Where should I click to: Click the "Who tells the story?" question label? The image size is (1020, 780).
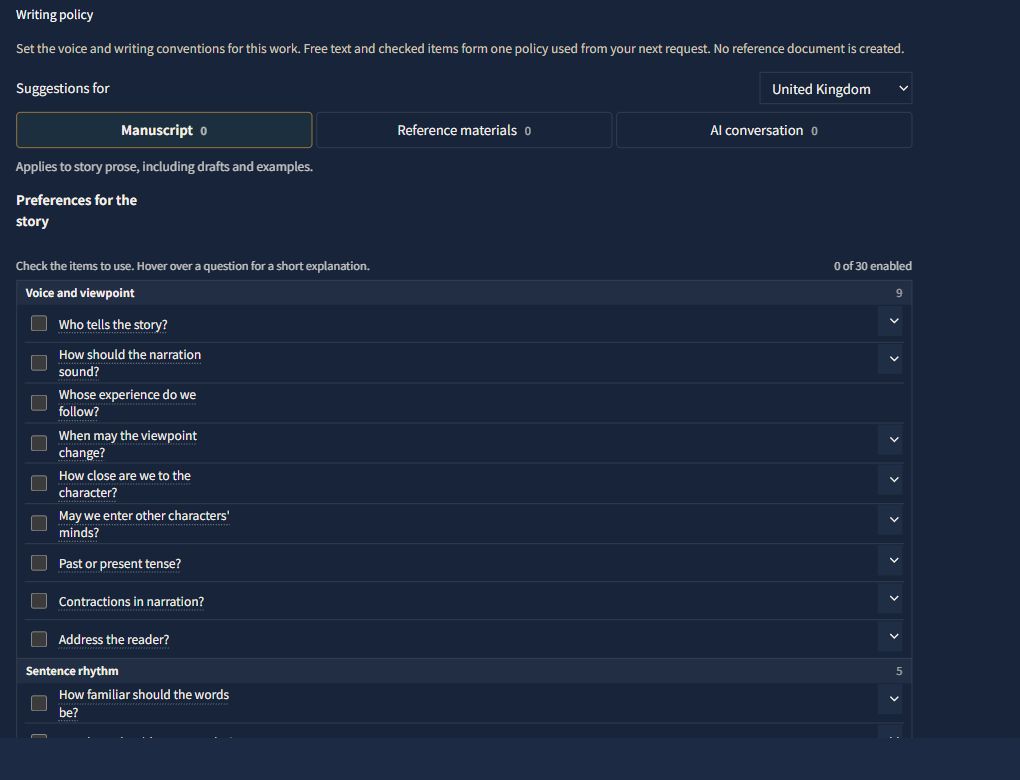coord(113,324)
